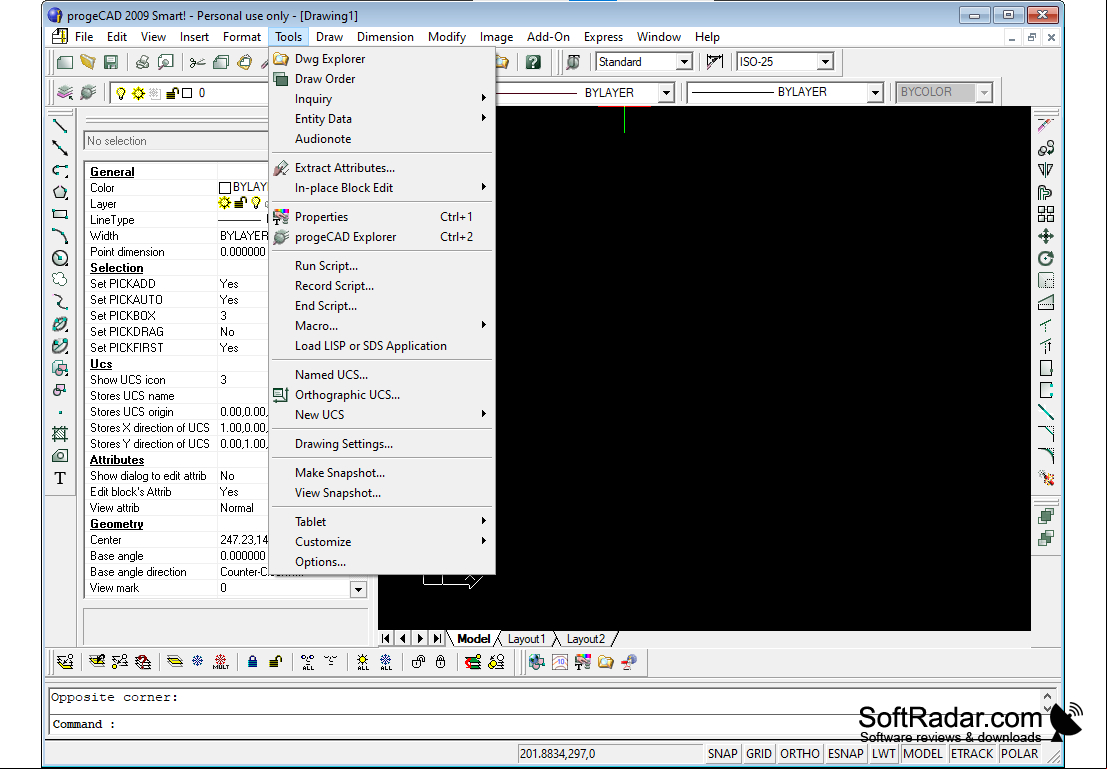Toggle layer on/off lightbulb in layer control
The width and height of the screenshot is (1107, 769).
tap(121, 93)
